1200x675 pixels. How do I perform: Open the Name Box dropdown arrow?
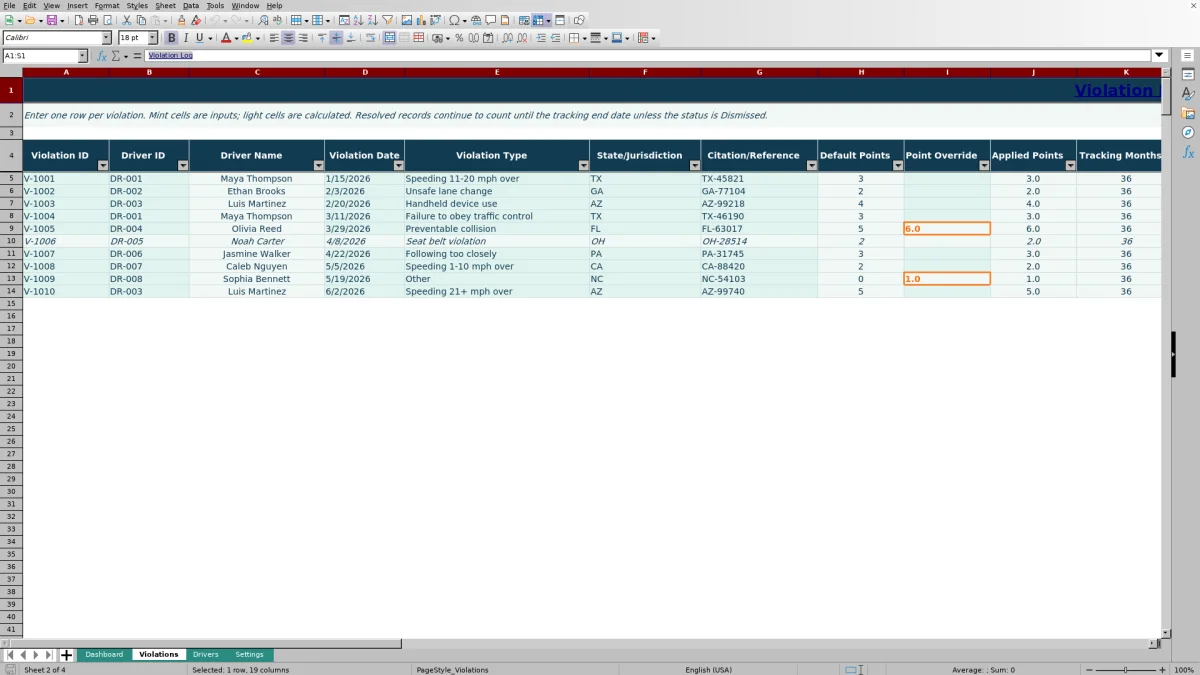[x=83, y=56]
